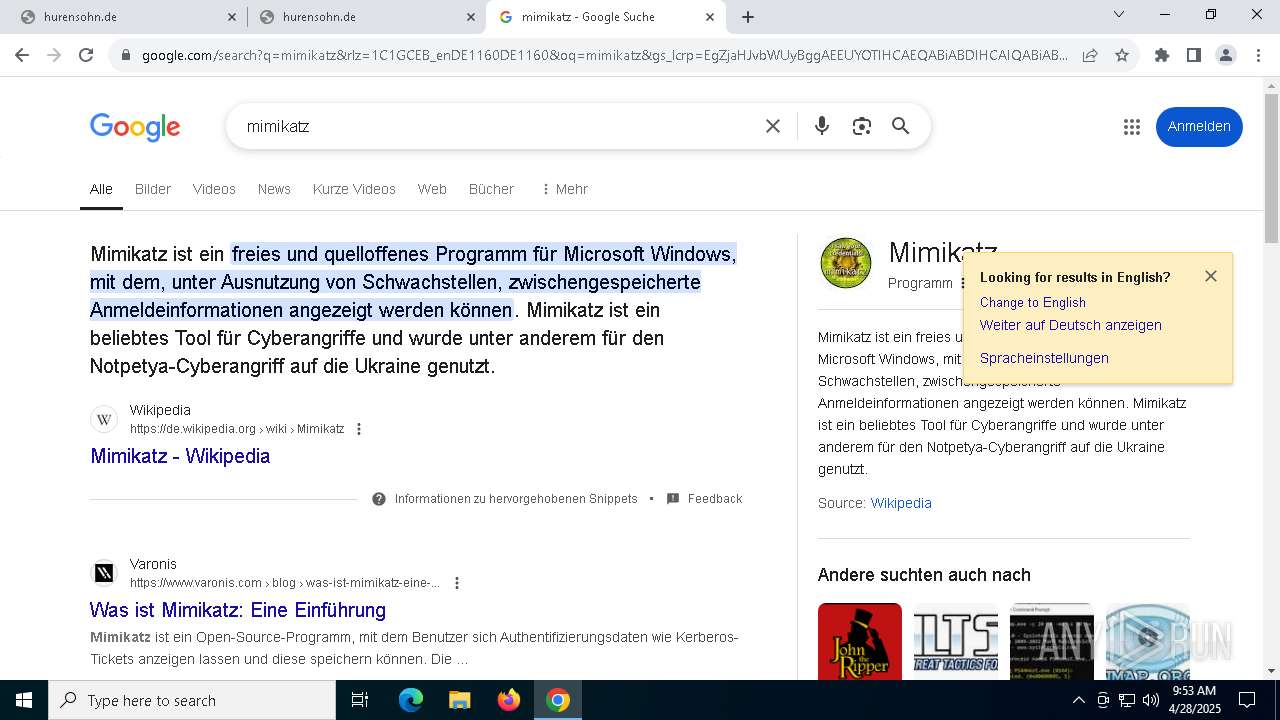Click Windows taskbar search box
Viewport: 1280px width, 720px height.
(x=192, y=700)
